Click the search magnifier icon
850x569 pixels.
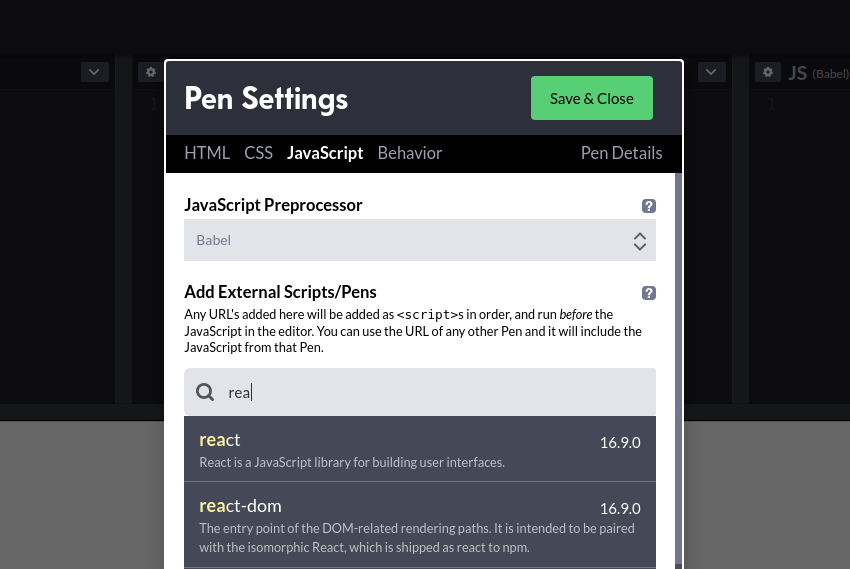[x=205, y=392]
